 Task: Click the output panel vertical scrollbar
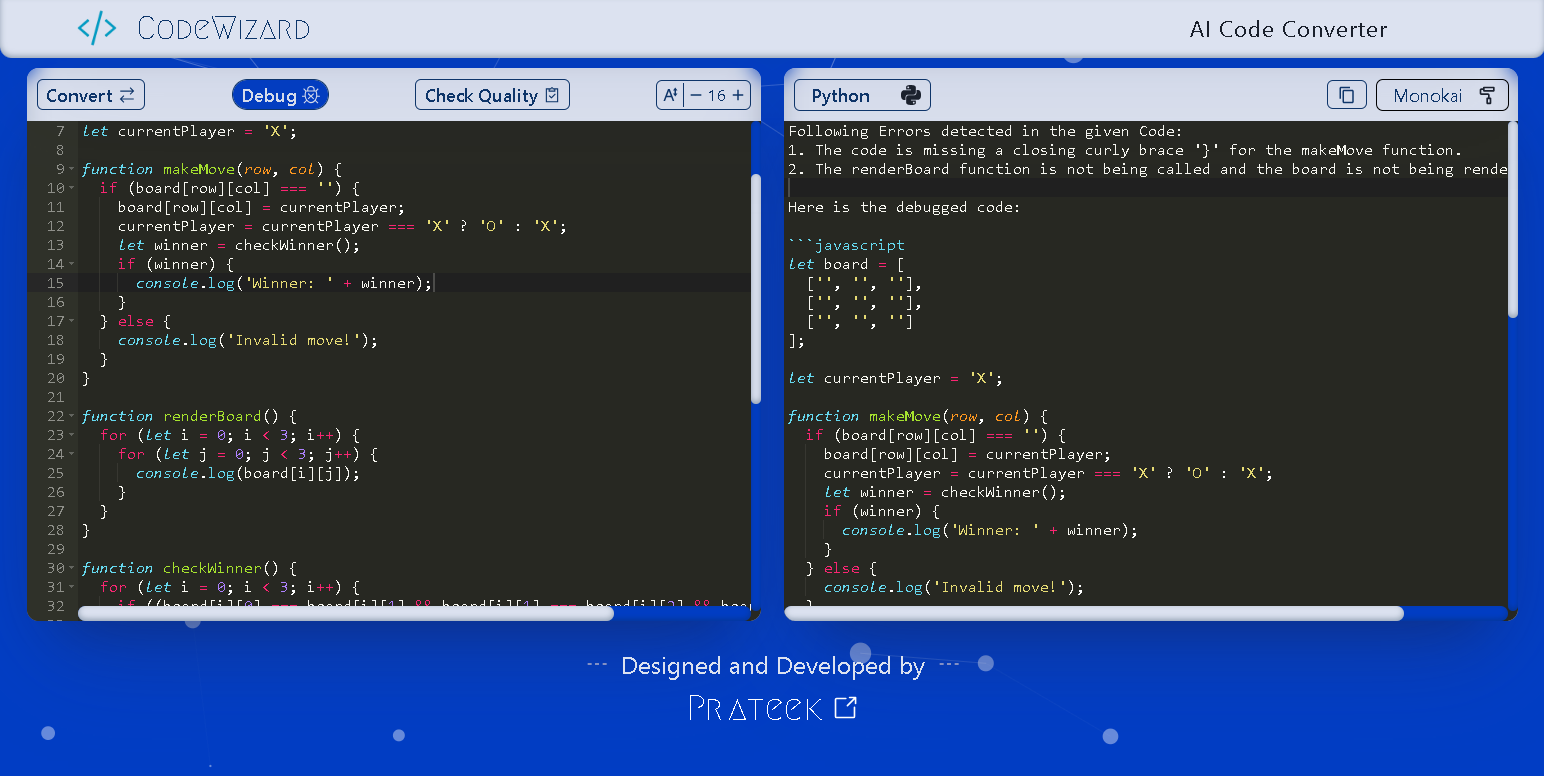coord(1512,220)
